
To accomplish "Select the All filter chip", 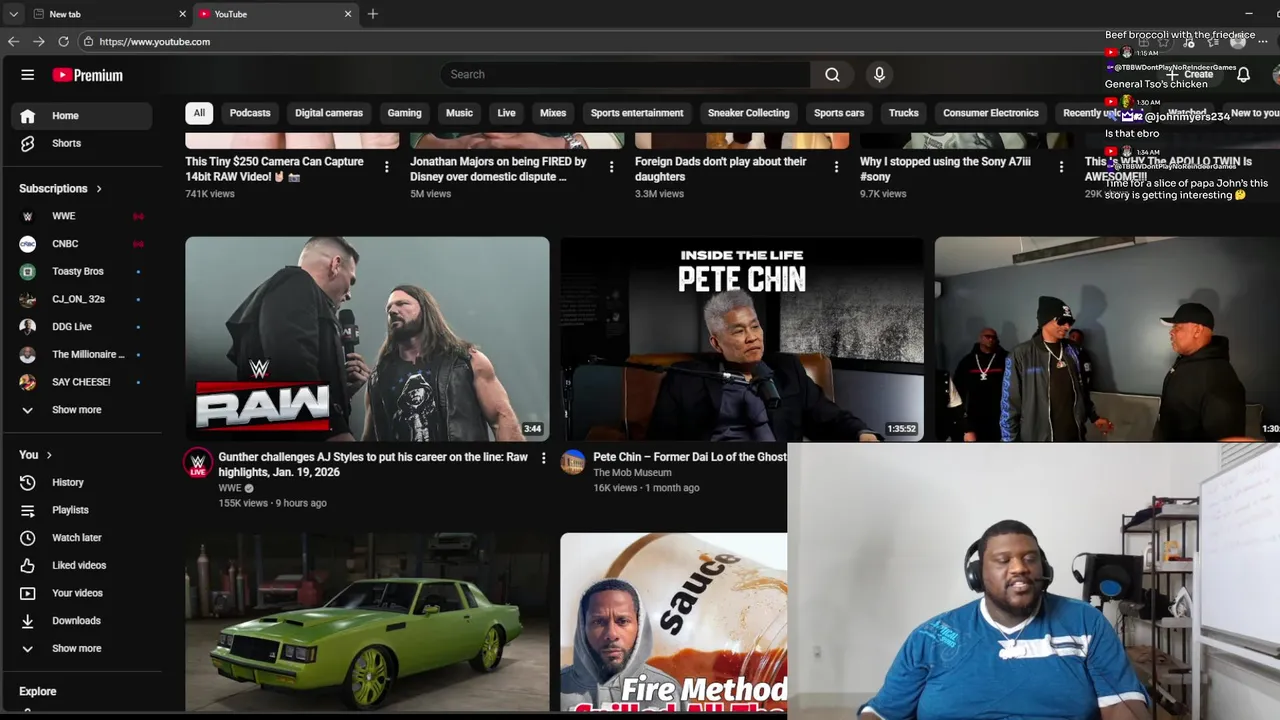I will coord(199,113).
